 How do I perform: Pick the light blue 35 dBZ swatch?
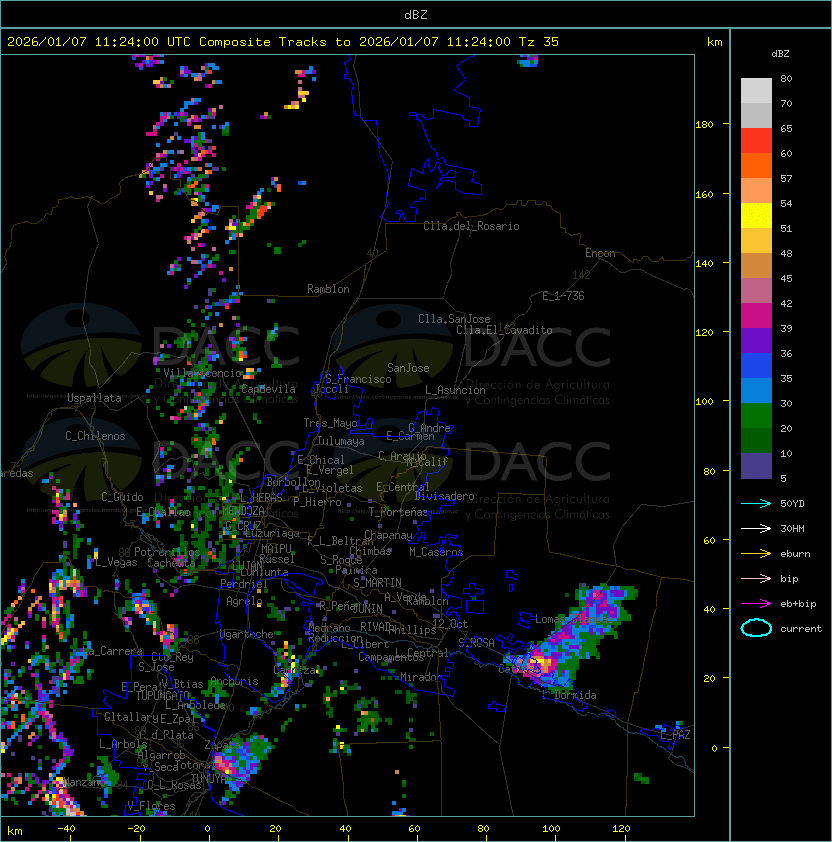756,390
